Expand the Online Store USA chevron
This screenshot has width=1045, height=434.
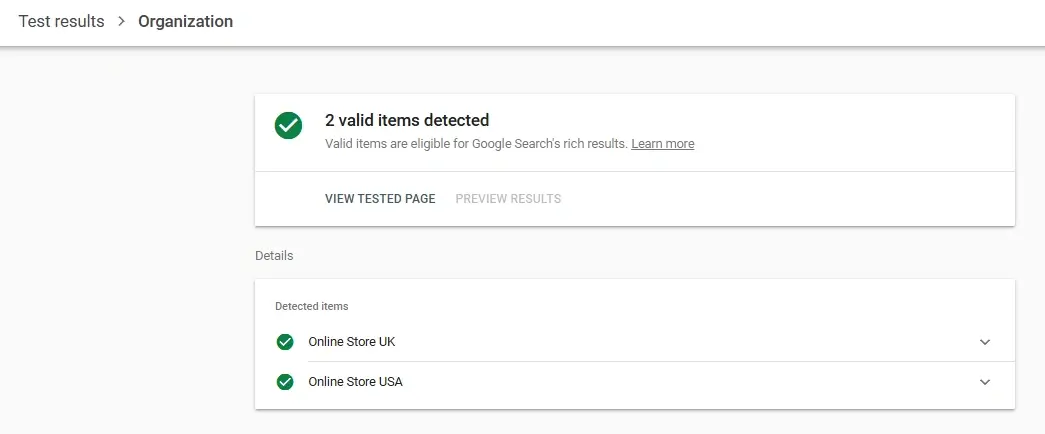tap(985, 381)
